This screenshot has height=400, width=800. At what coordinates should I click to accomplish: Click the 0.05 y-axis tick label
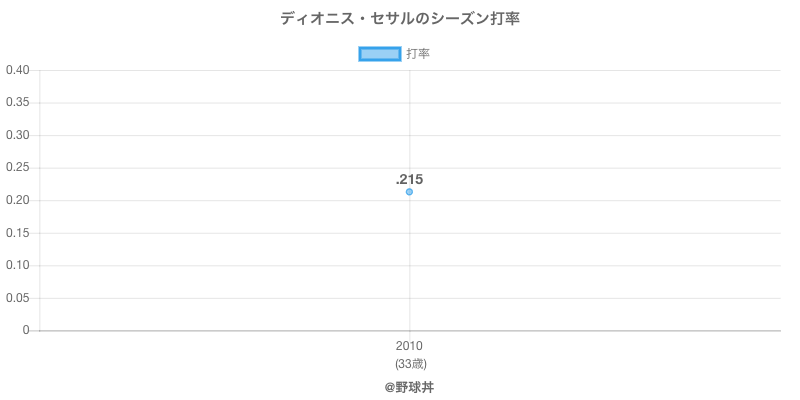pyautogui.click(x=17, y=298)
